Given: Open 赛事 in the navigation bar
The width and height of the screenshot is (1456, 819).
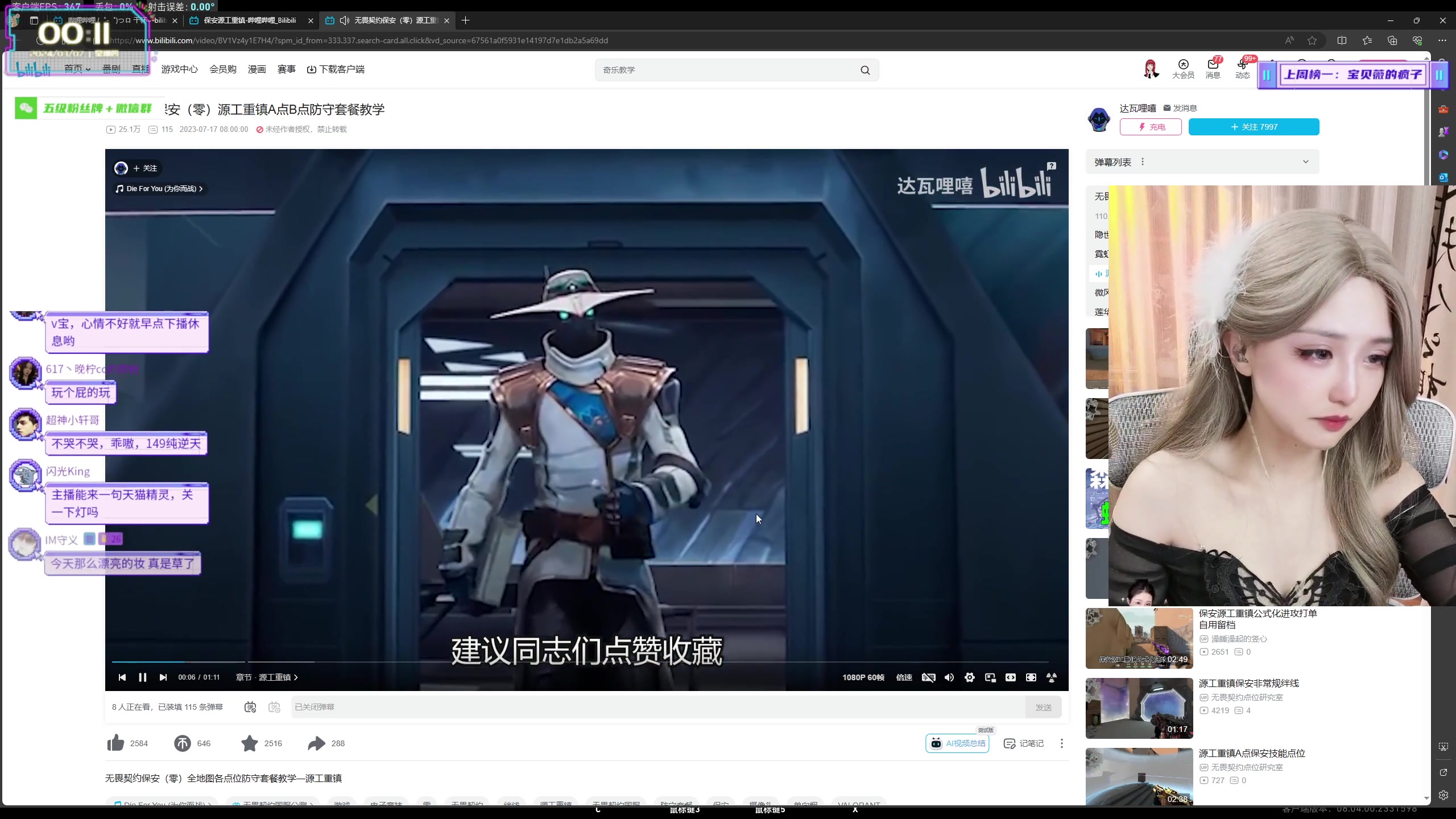Looking at the screenshot, I should coord(287,69).
